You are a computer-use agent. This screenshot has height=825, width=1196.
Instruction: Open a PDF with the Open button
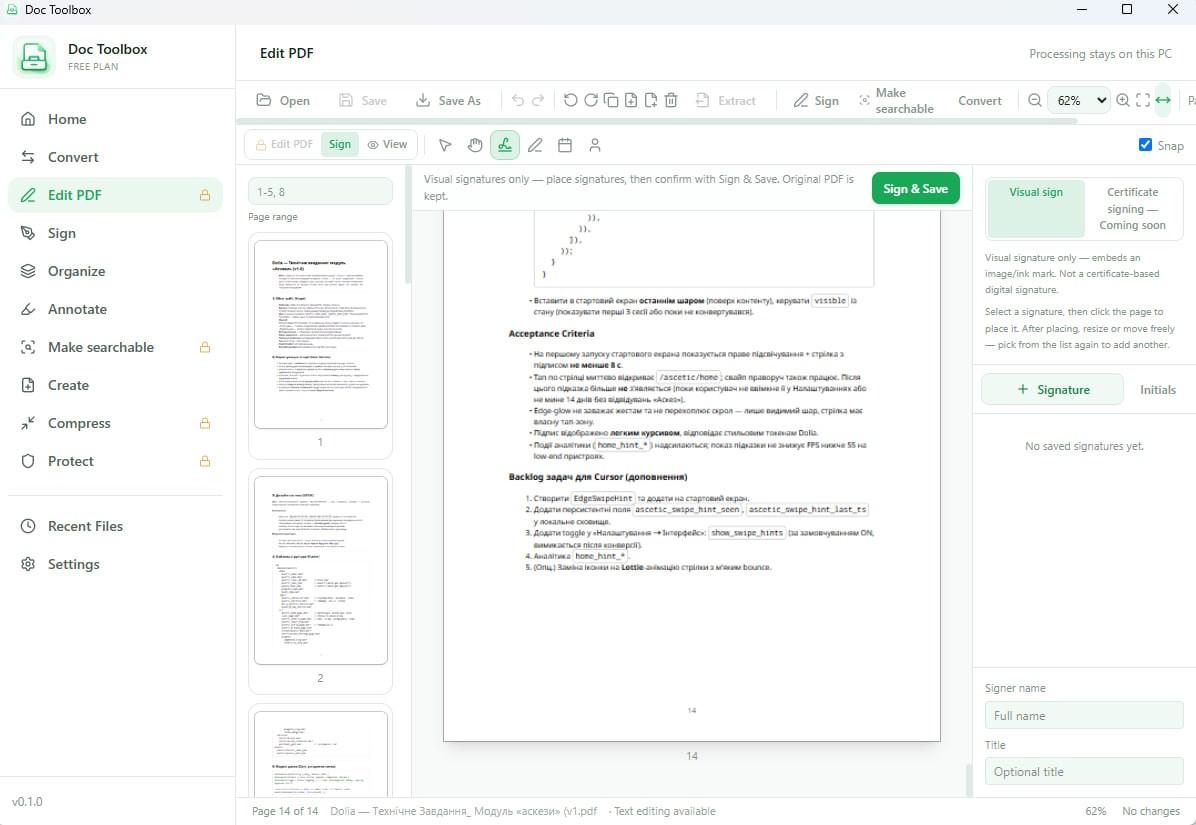point(283,101)
